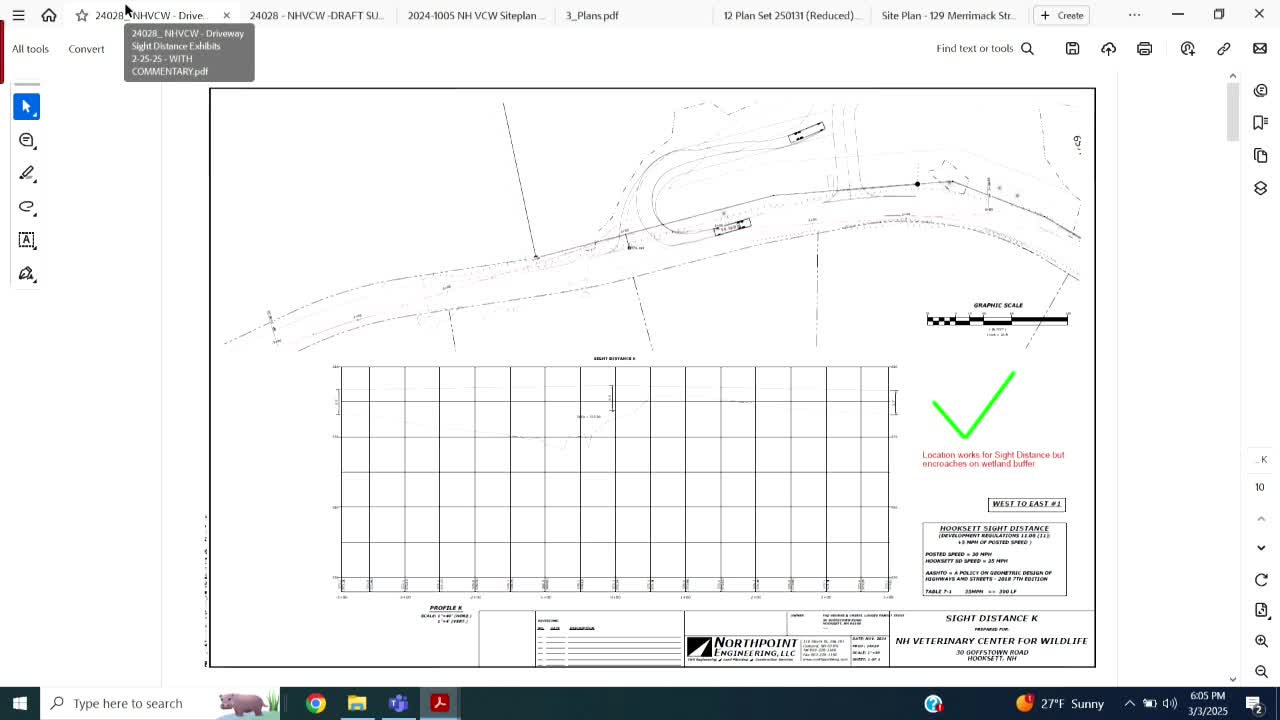1280x720 pixels.
Task: Click the magnifier search icon
Action: tap(1027, 48)
